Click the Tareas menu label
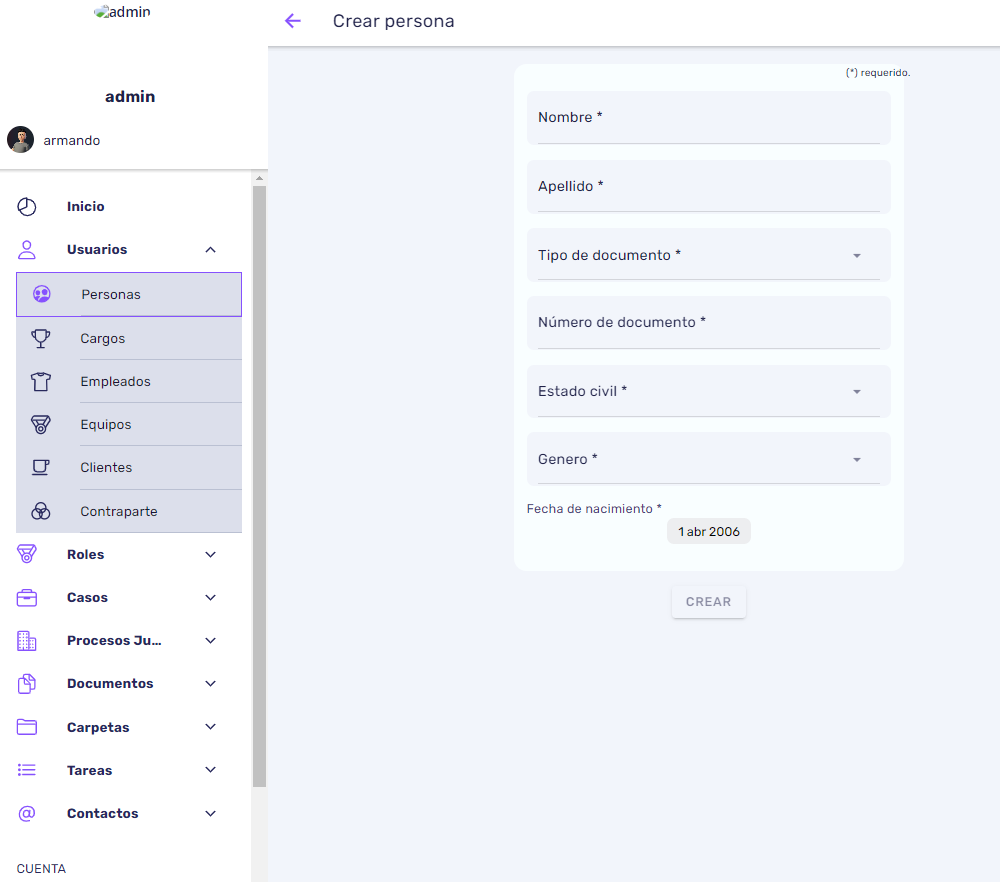1000x882 pixels. pyautogui.click(x=89, y=770)
